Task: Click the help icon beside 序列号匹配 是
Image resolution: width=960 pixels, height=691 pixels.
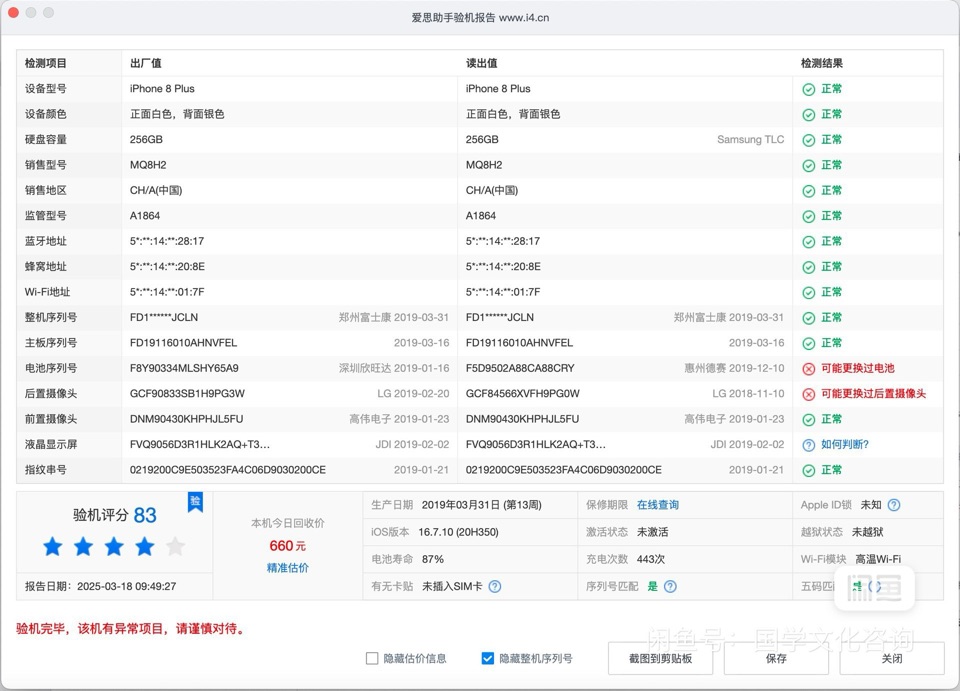Action: point(670,586)
